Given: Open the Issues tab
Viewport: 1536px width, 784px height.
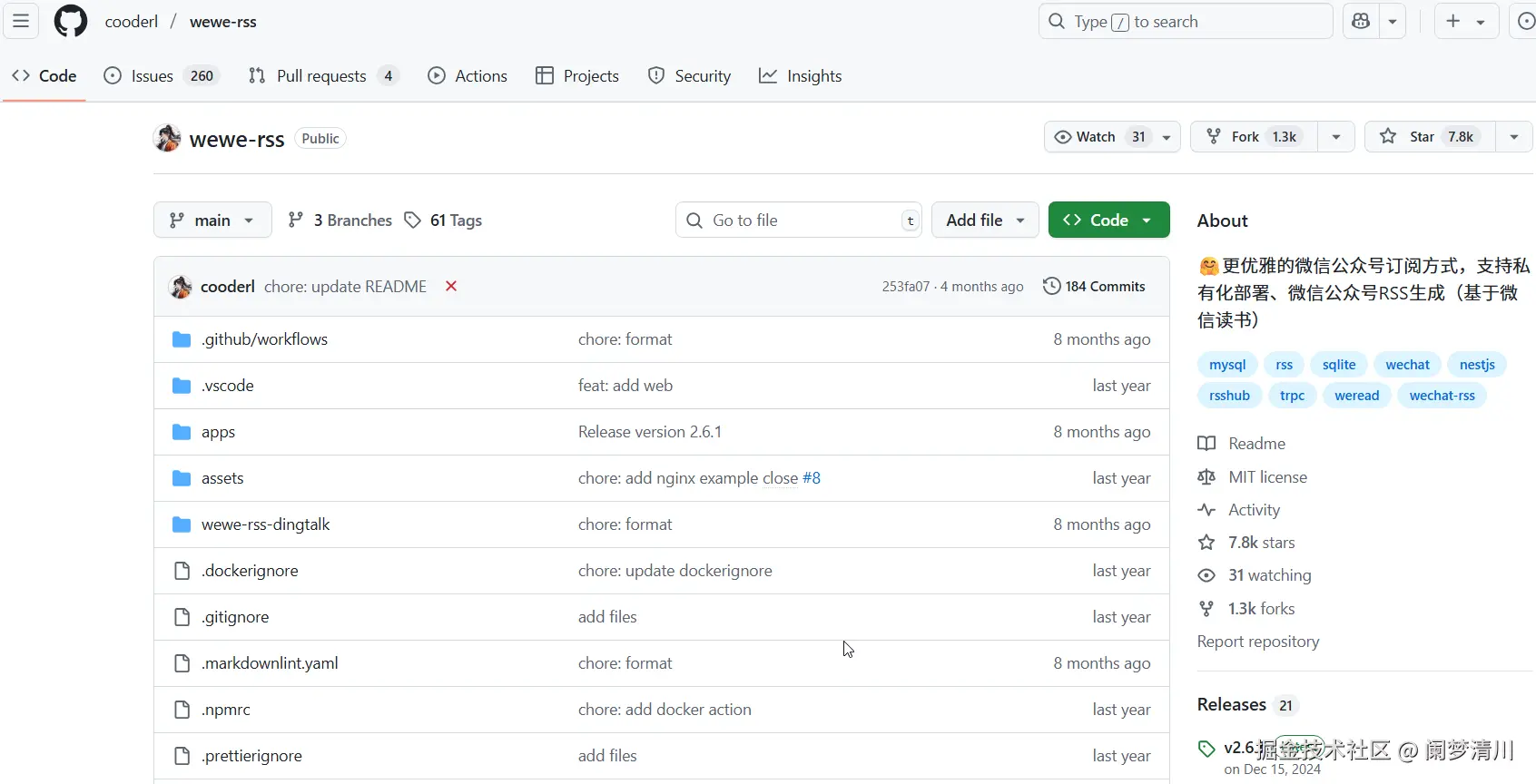Looking at the screenshot, I should (163, 76).
